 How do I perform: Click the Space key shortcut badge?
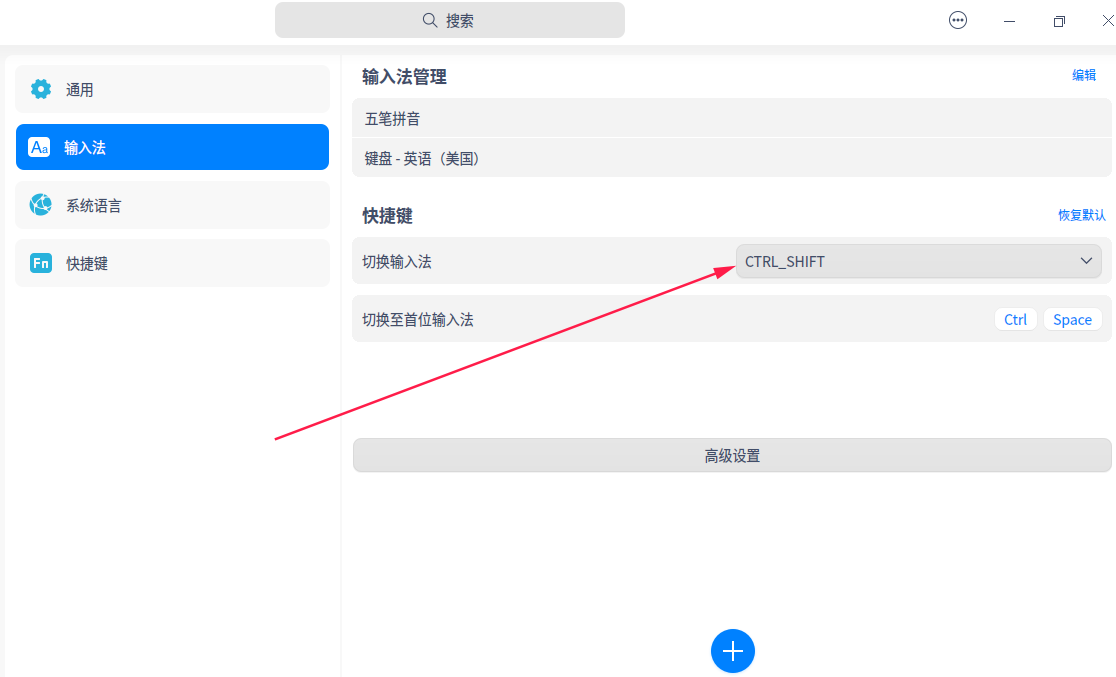click(1072, 320)
